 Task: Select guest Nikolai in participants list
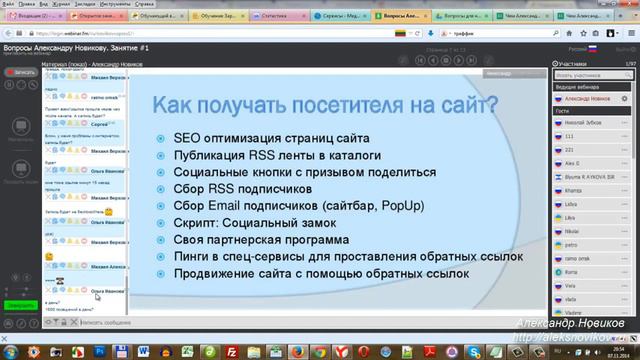(592, 231)
